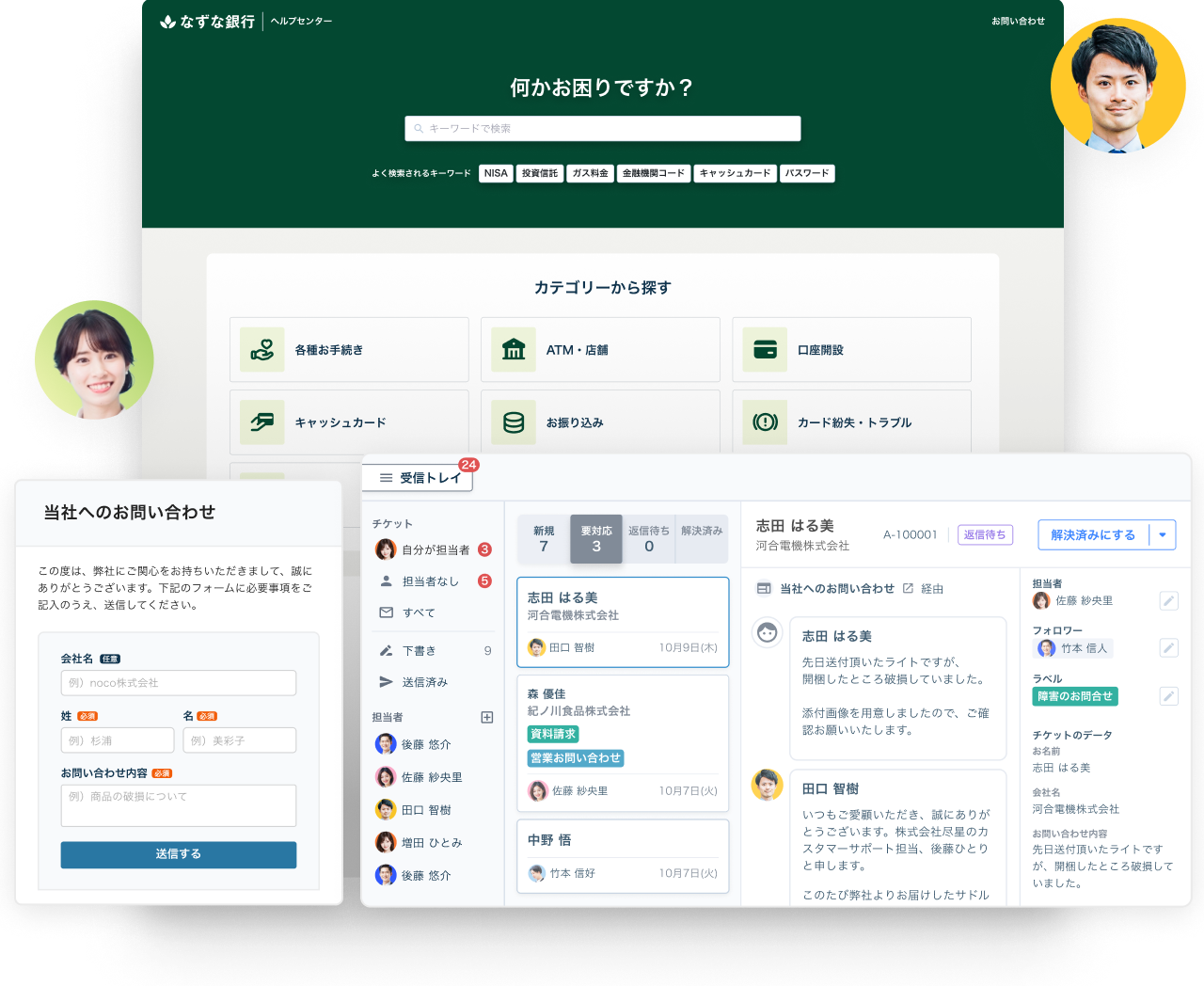Select assignee 田口 智樹 in sidebar

coord(414,809)
